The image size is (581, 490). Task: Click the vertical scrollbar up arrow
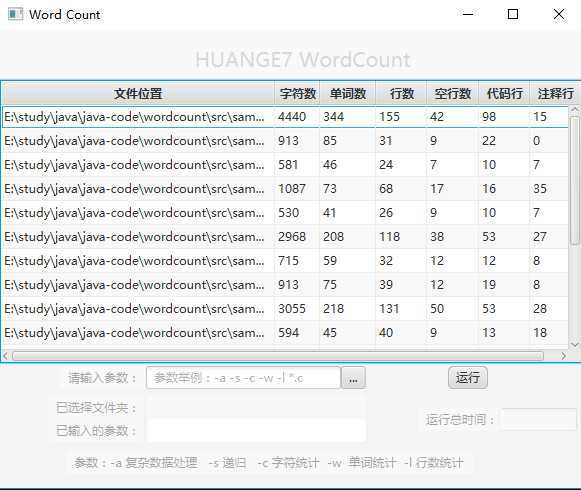pyautogui.click(x=575, y=110)
